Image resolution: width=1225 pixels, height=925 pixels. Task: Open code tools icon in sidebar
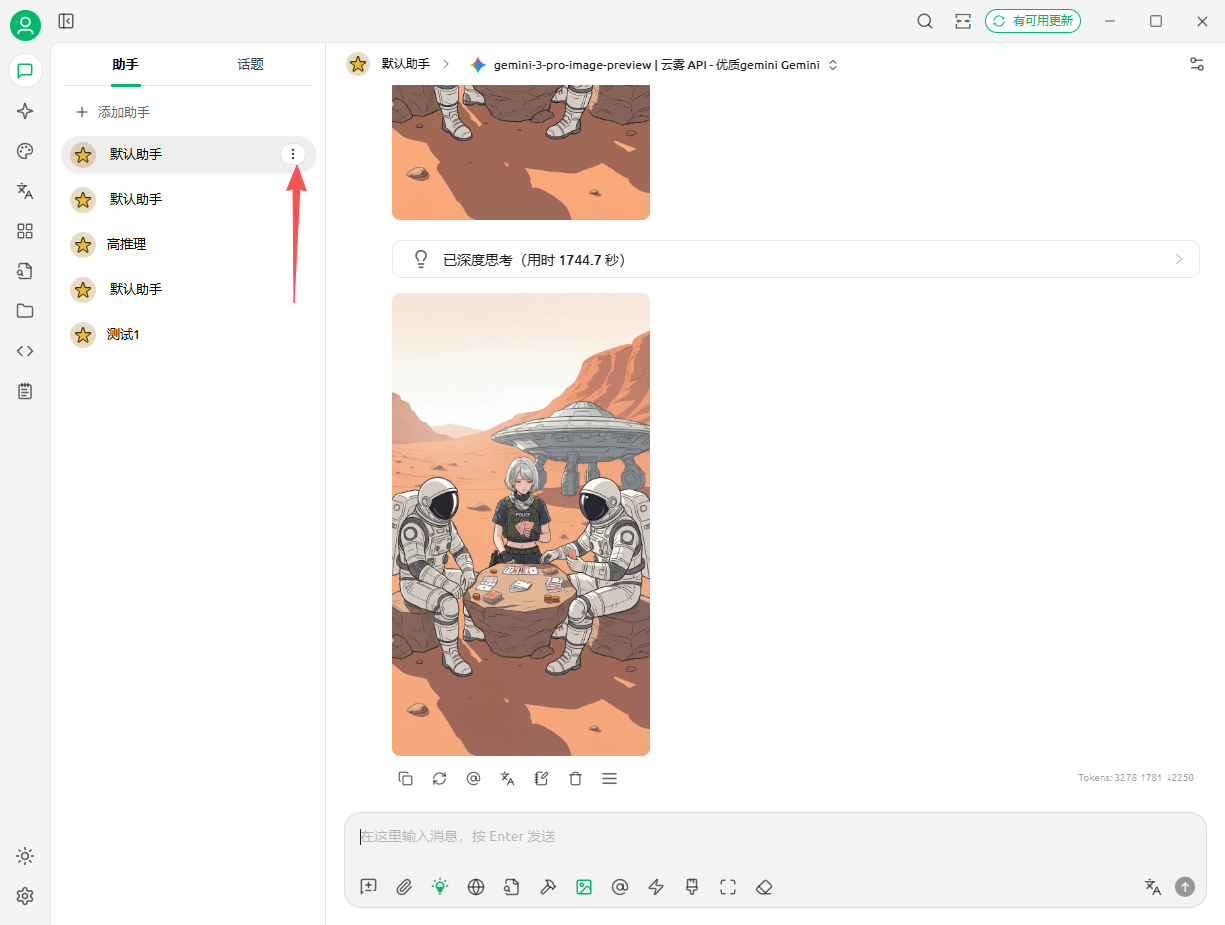coord(25,351)
